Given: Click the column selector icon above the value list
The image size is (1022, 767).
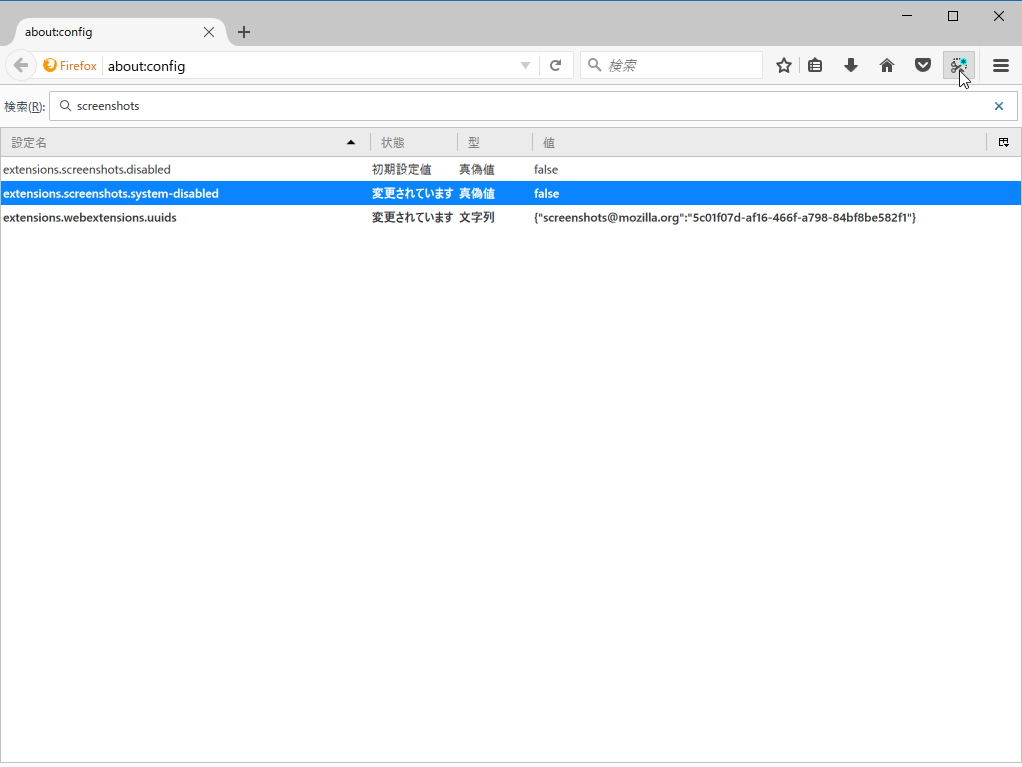Looking at the screenshot, I should pos(1003,142).
